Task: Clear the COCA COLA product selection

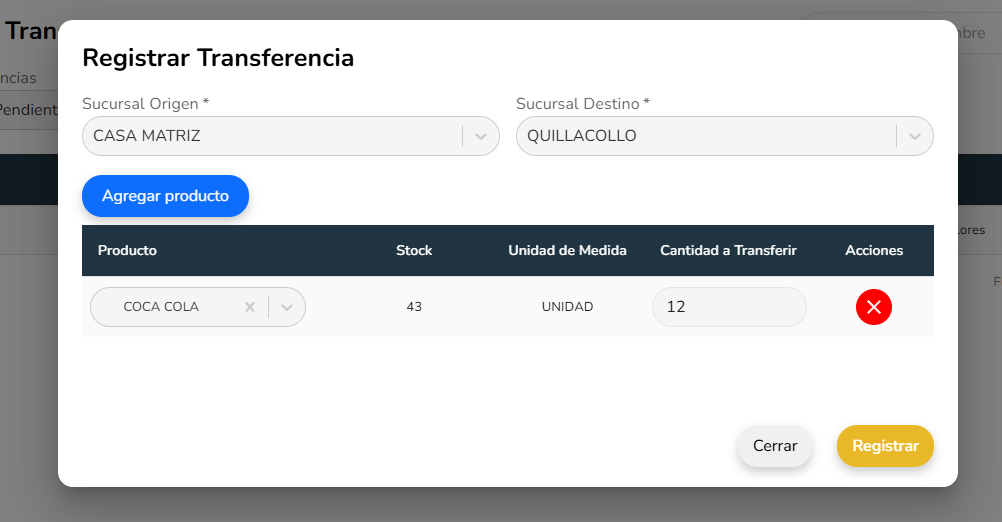Action: (250, 307)
